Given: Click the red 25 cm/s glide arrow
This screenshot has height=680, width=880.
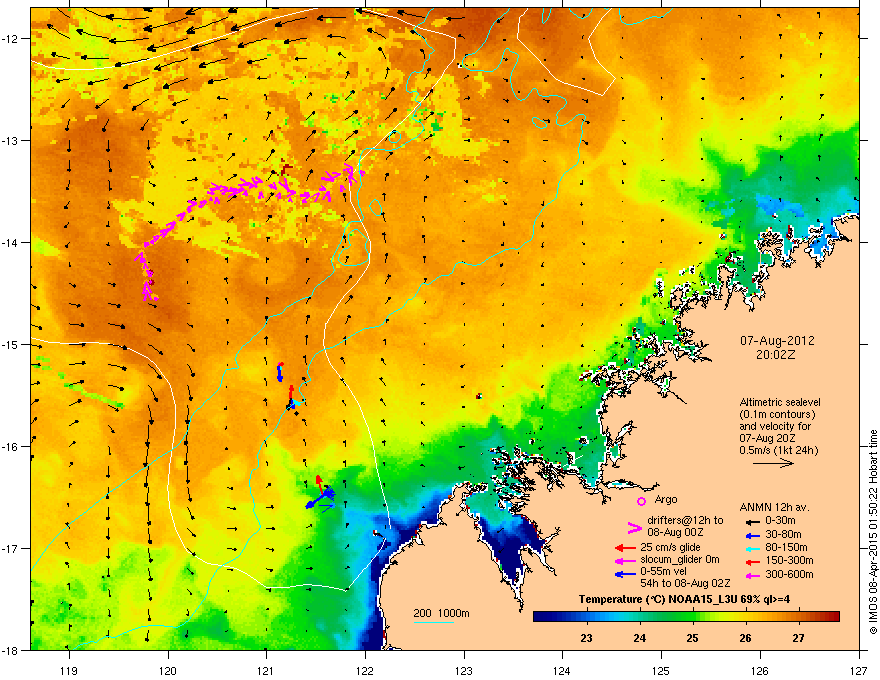Looking at the screenshot, I should [x=625, y=548].
